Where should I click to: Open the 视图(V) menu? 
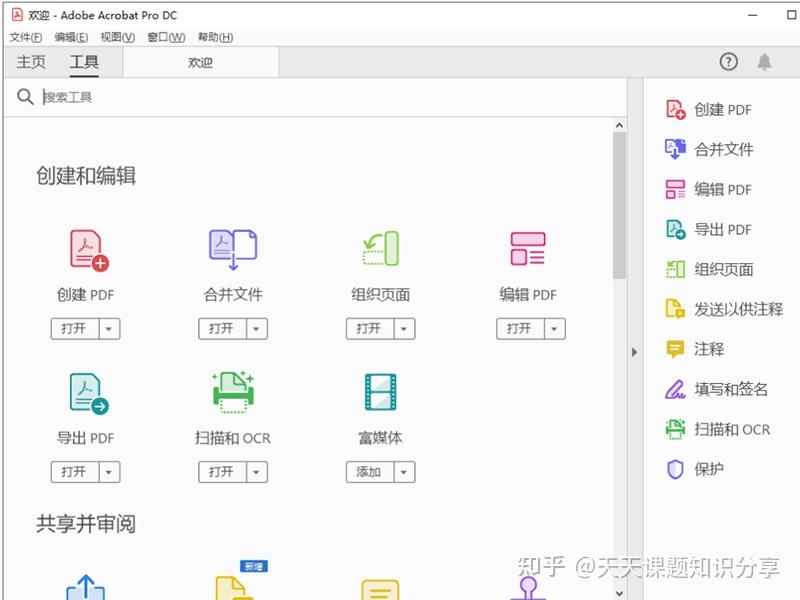pos(117,37)
